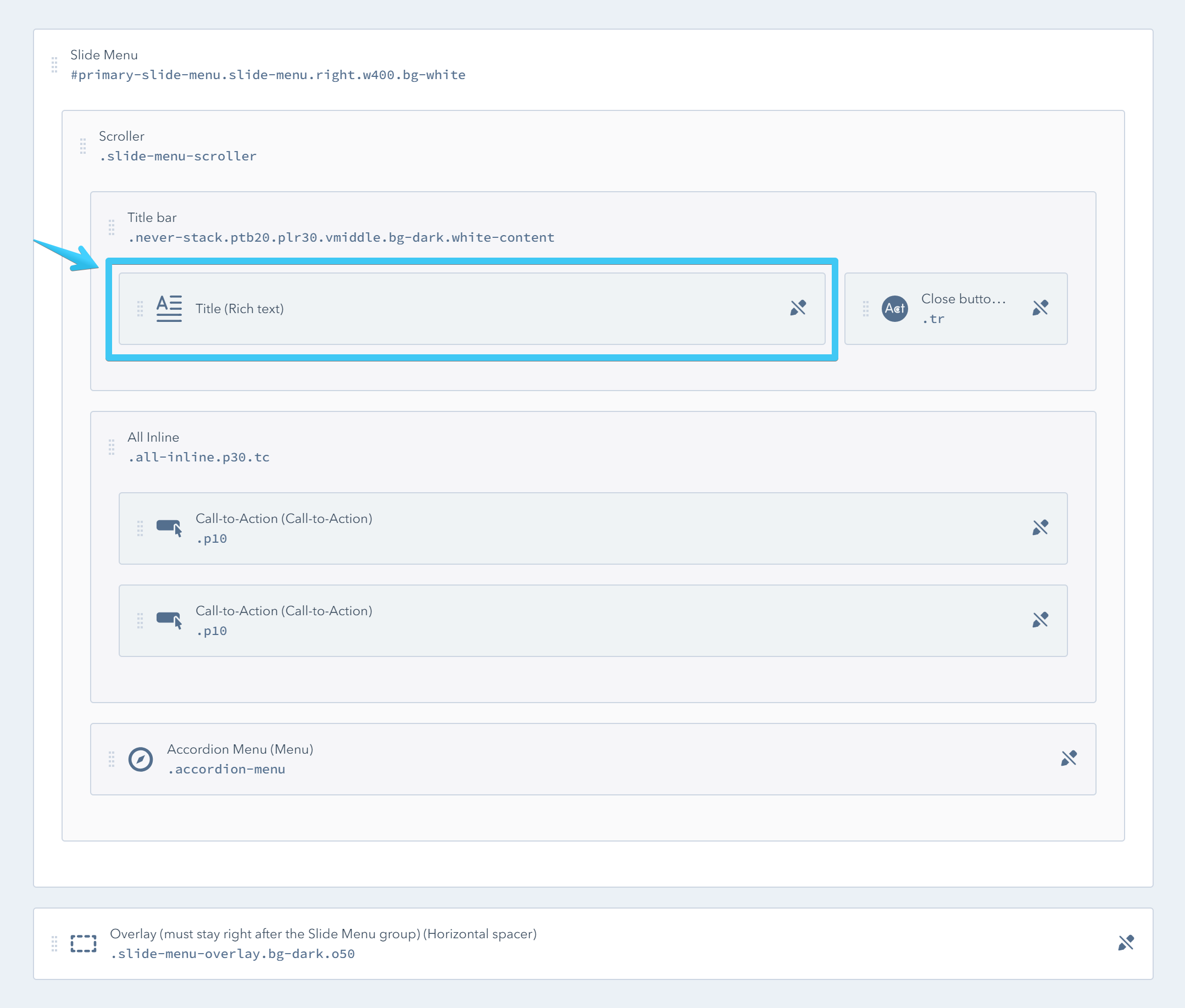
Task: Click the rich text icon on the Title module
Action: [x=169, y=309]
